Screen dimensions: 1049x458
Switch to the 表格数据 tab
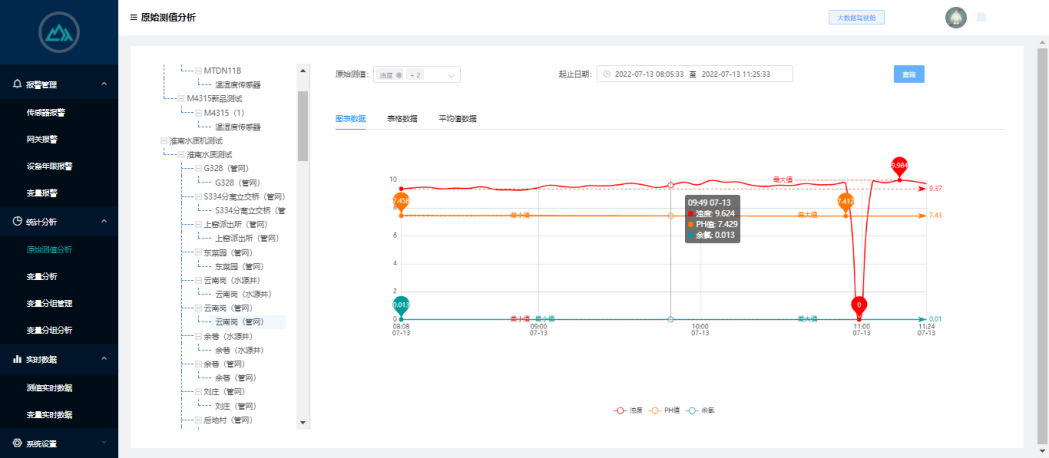(x=402, y=118)
